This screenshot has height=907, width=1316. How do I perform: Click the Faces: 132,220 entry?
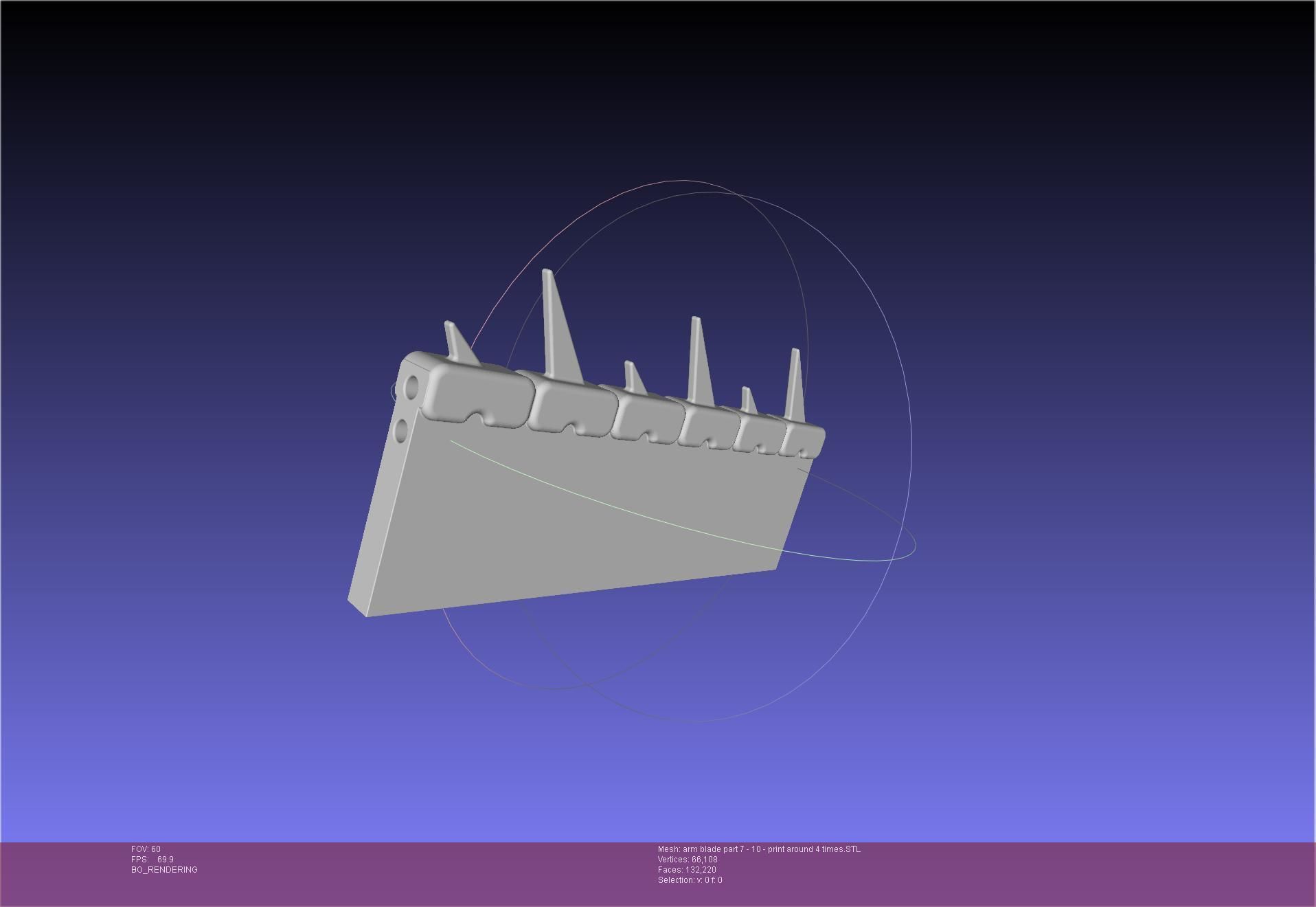687,870
